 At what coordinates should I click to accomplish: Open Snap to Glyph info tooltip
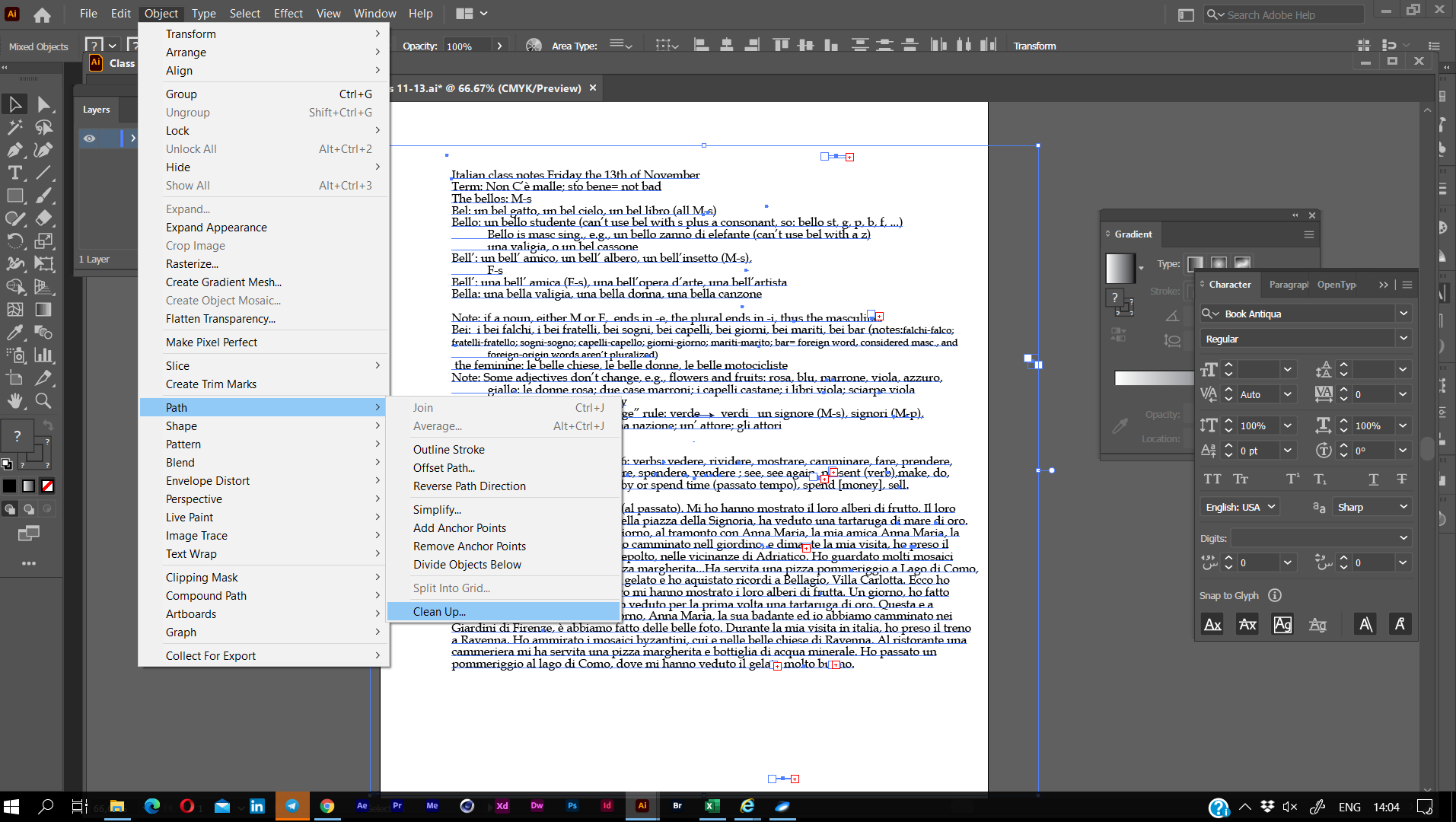pos(1276,595)
